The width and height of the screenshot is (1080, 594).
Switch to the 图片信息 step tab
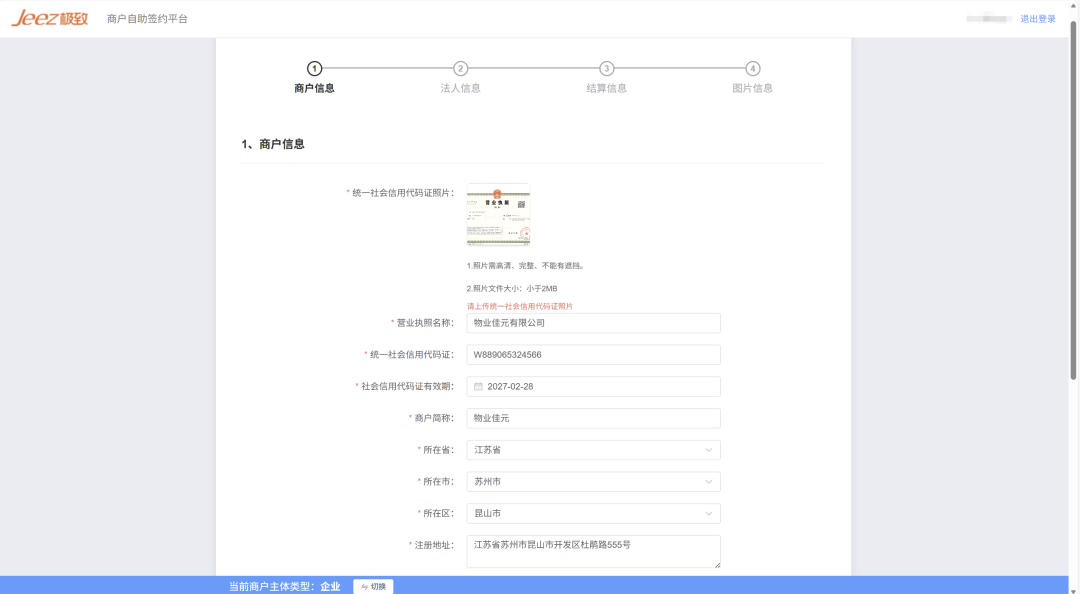[753, 89]
